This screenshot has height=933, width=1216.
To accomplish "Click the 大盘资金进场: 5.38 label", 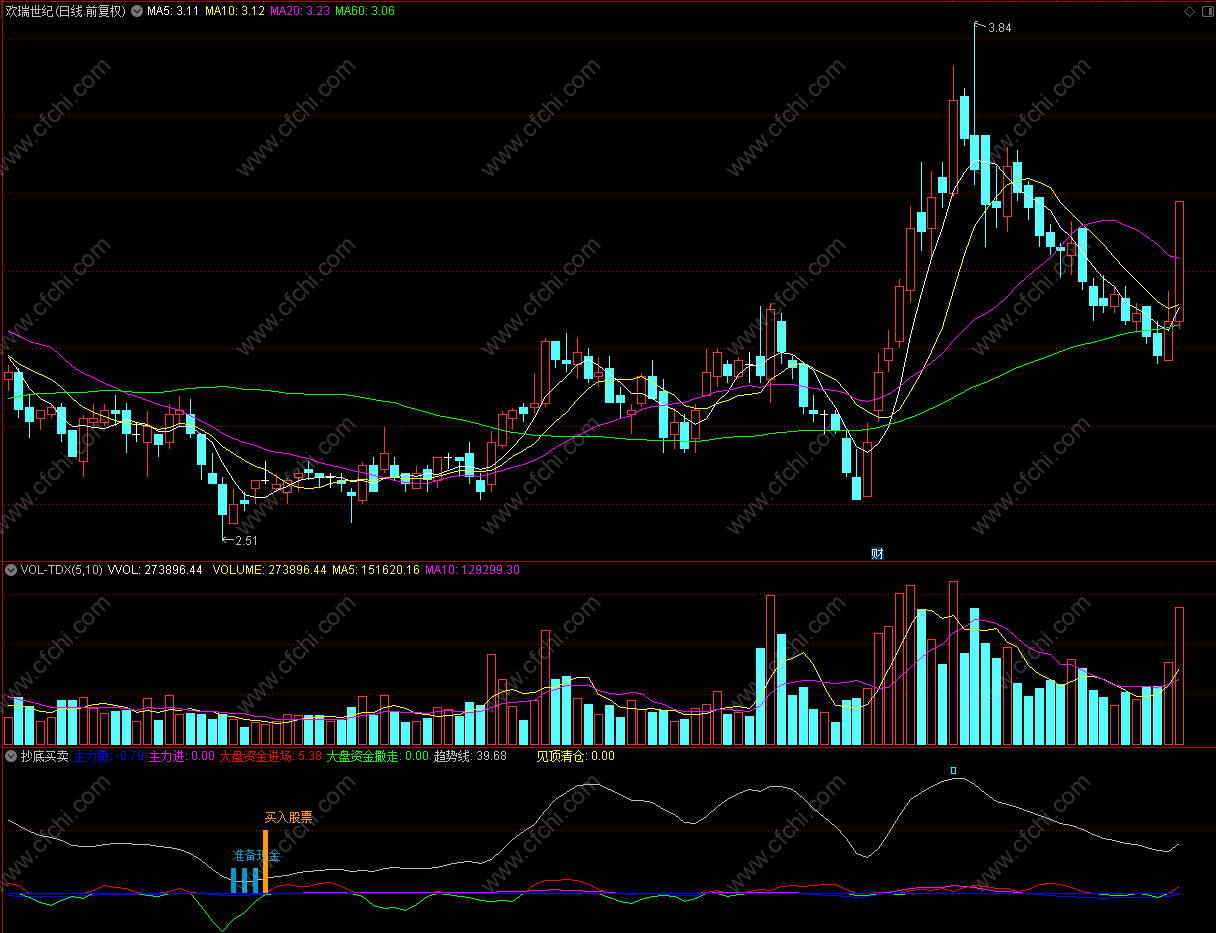I will [x=270, y=756].
